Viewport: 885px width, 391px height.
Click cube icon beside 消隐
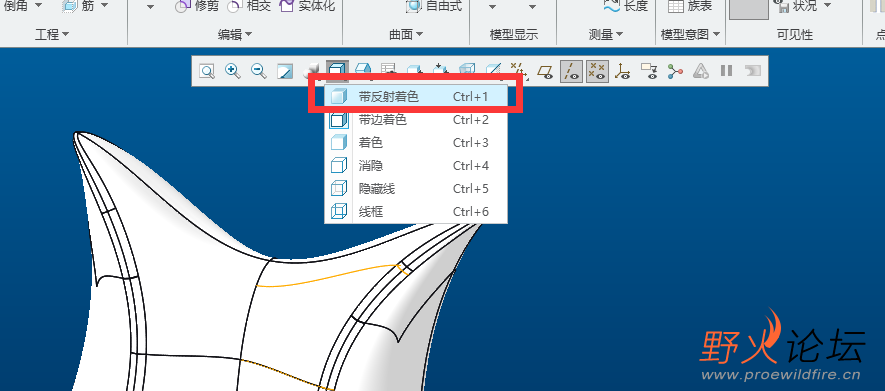[x=338, y=166]
